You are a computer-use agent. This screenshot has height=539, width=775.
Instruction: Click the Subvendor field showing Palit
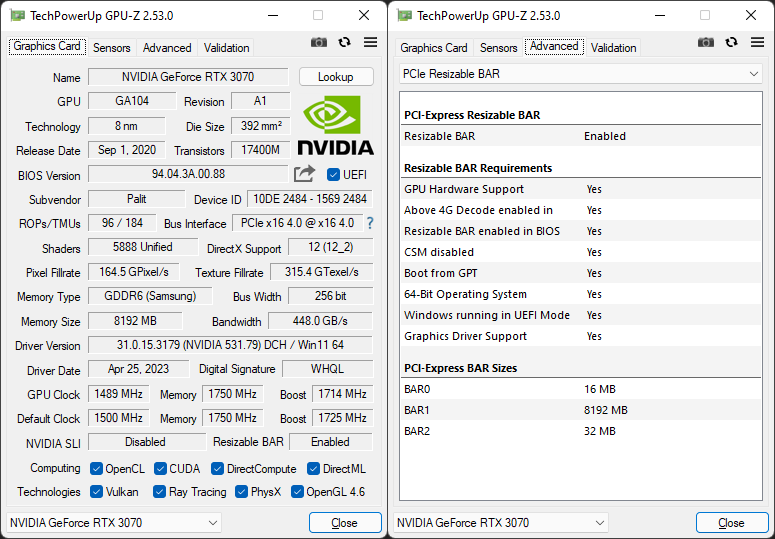point(136,199)
